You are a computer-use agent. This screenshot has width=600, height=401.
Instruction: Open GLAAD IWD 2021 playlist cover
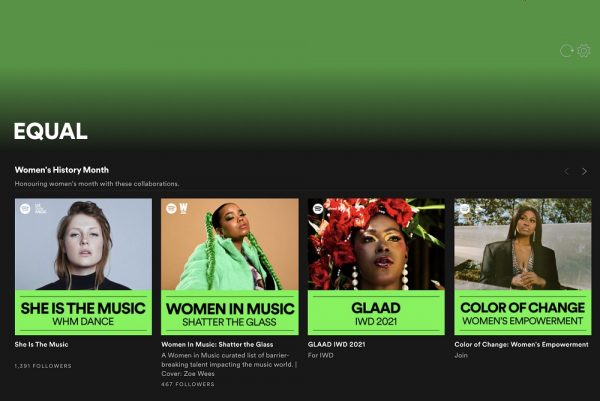[x=376, y=266]
